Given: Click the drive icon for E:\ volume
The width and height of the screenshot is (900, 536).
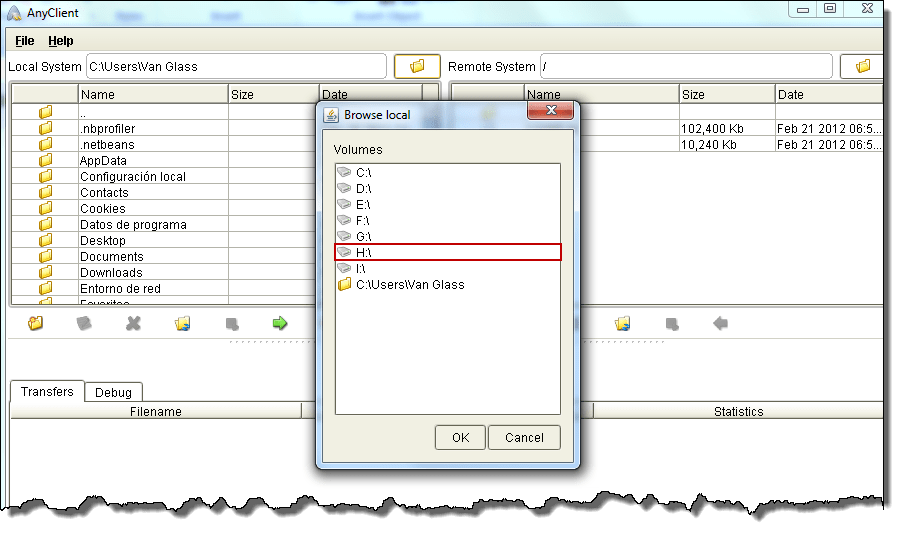Looking at the screenshot, I should (x=344, y=204).
